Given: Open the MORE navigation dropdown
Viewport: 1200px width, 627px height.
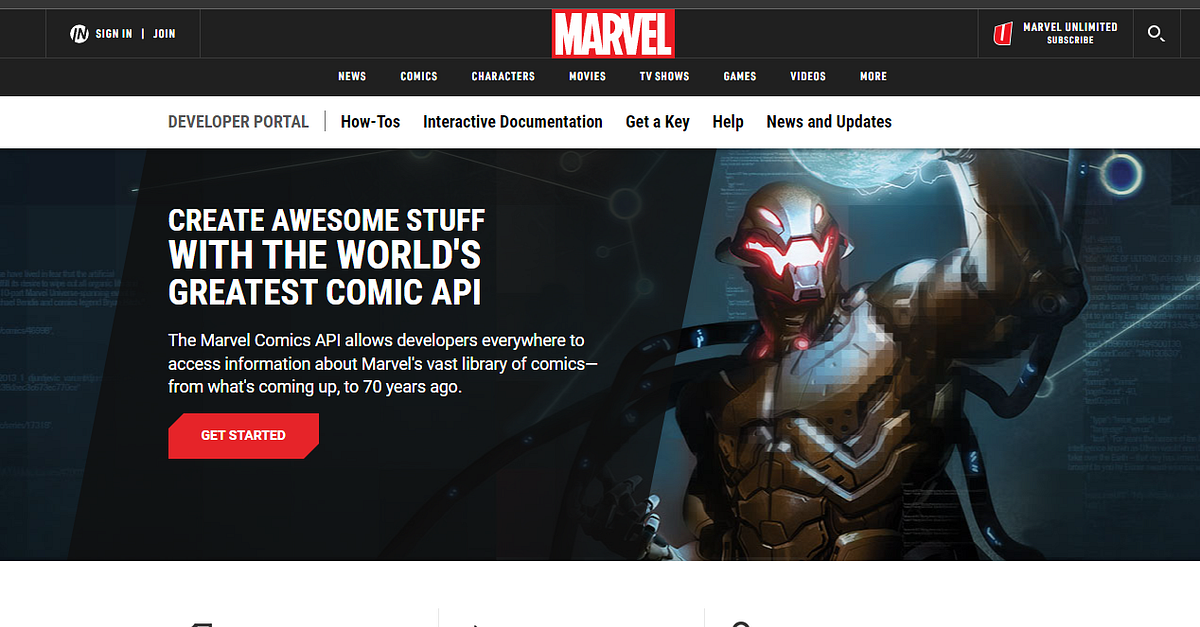Looking at the screenshot, I should click(x=873, y=76).
